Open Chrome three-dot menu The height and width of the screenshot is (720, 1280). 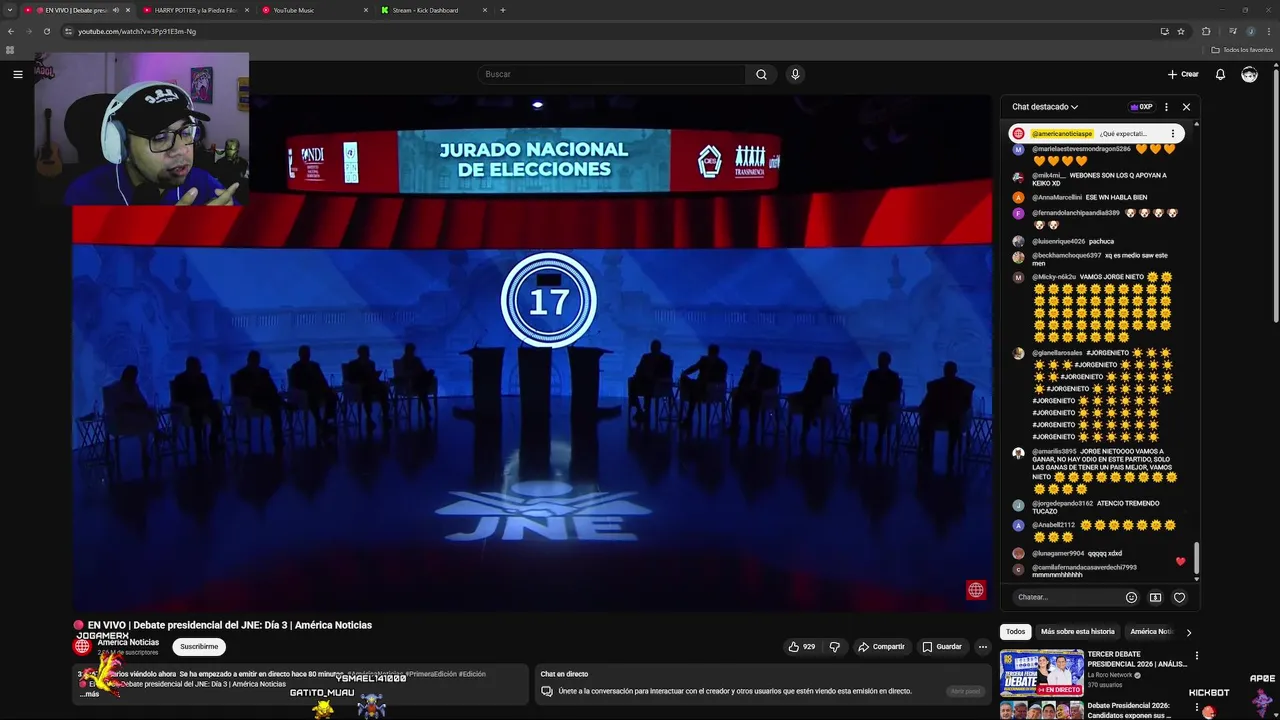tap(1269, 31)
